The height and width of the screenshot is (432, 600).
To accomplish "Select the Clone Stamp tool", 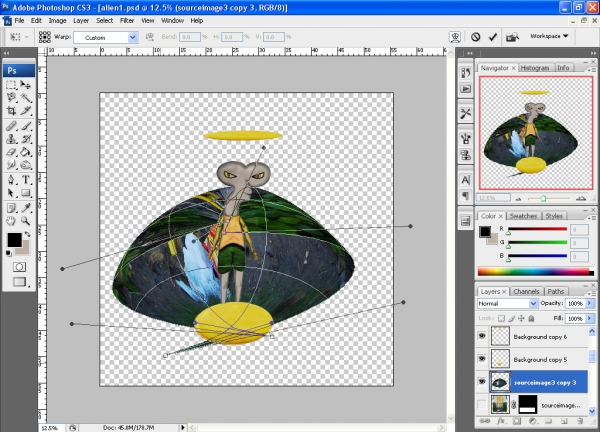I will [x=11, y=139].
